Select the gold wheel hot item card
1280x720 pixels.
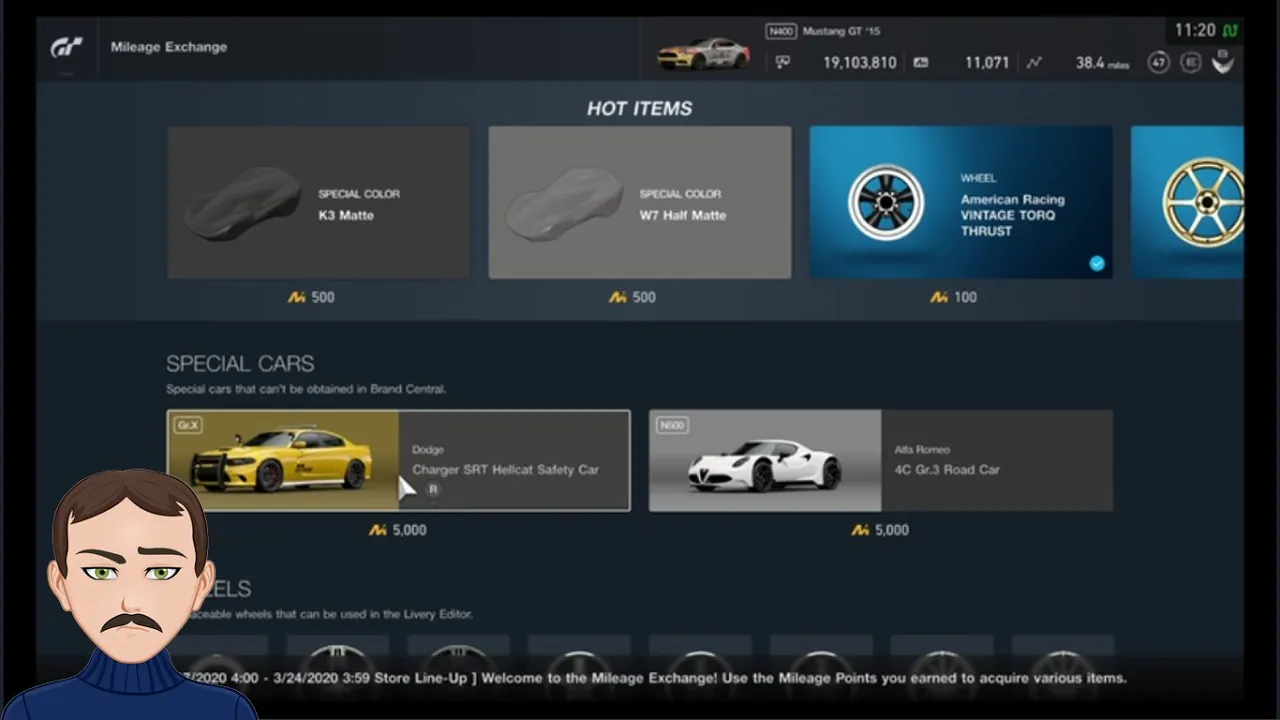(x=1187, y=202)
